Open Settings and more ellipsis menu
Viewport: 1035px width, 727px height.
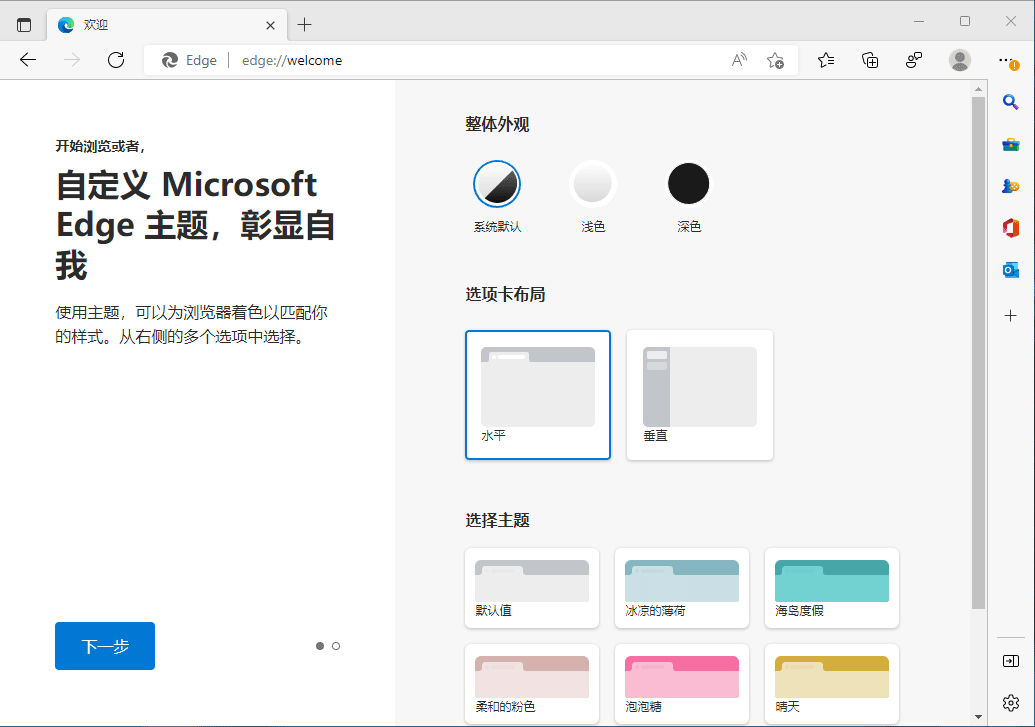(x=1007, y=60)
